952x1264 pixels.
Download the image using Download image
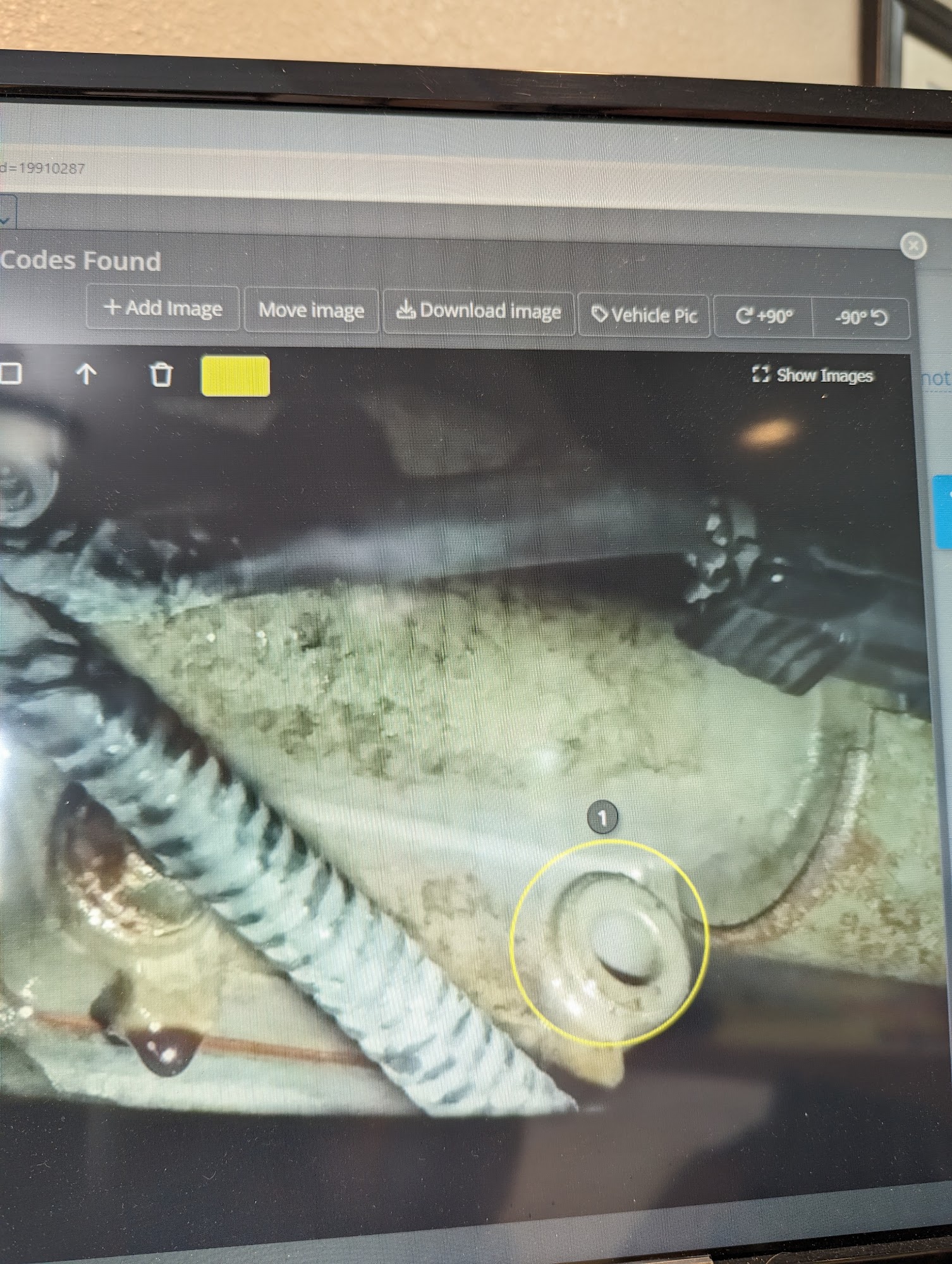click(479, 312)
